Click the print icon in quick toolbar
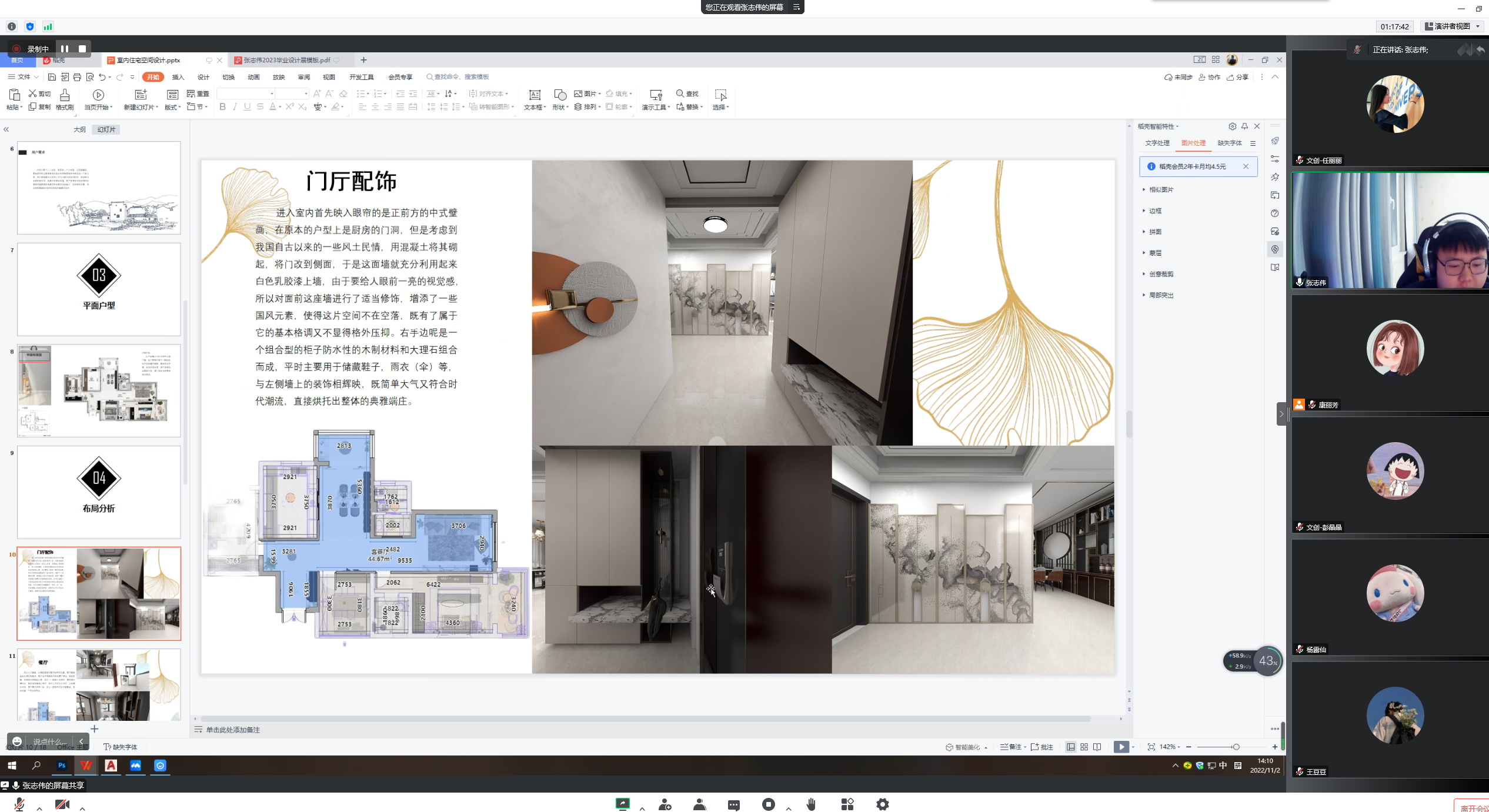Viewport: 1489px width, 812px height. 77,77
